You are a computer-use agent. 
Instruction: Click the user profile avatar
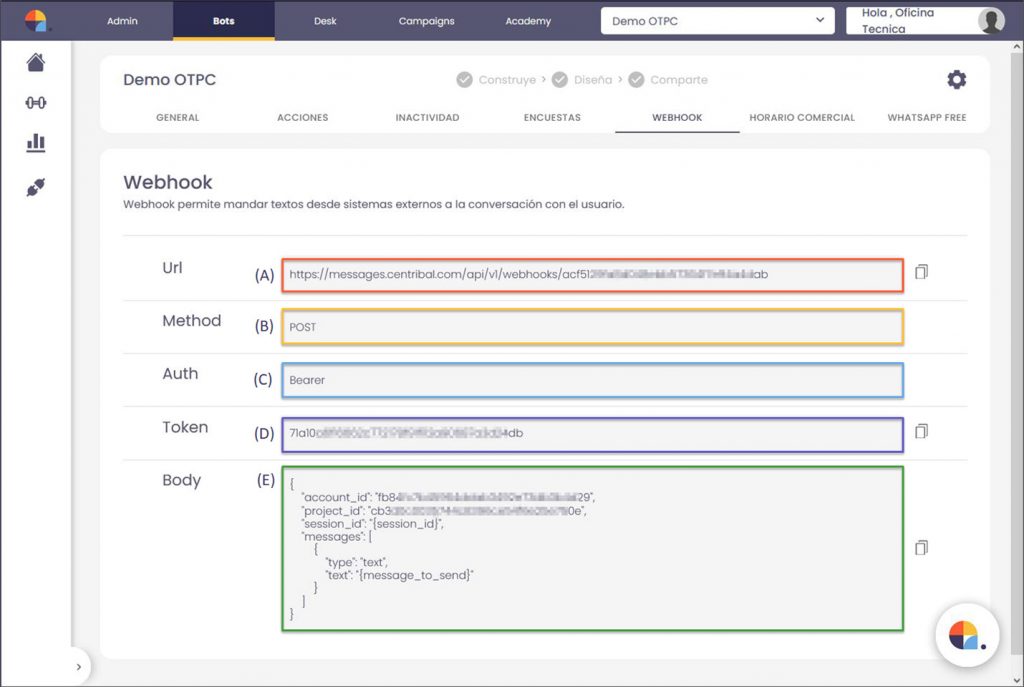point(991,21)
